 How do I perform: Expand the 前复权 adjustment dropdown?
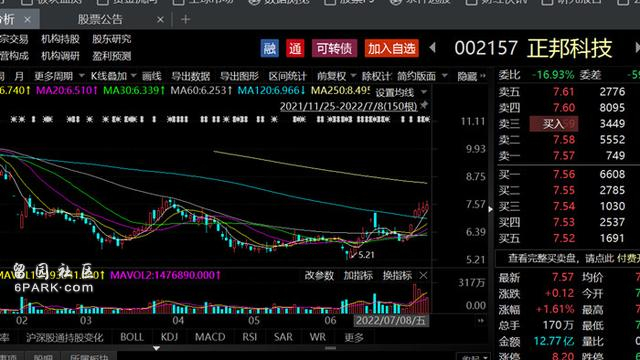click(x=353, y=76)
